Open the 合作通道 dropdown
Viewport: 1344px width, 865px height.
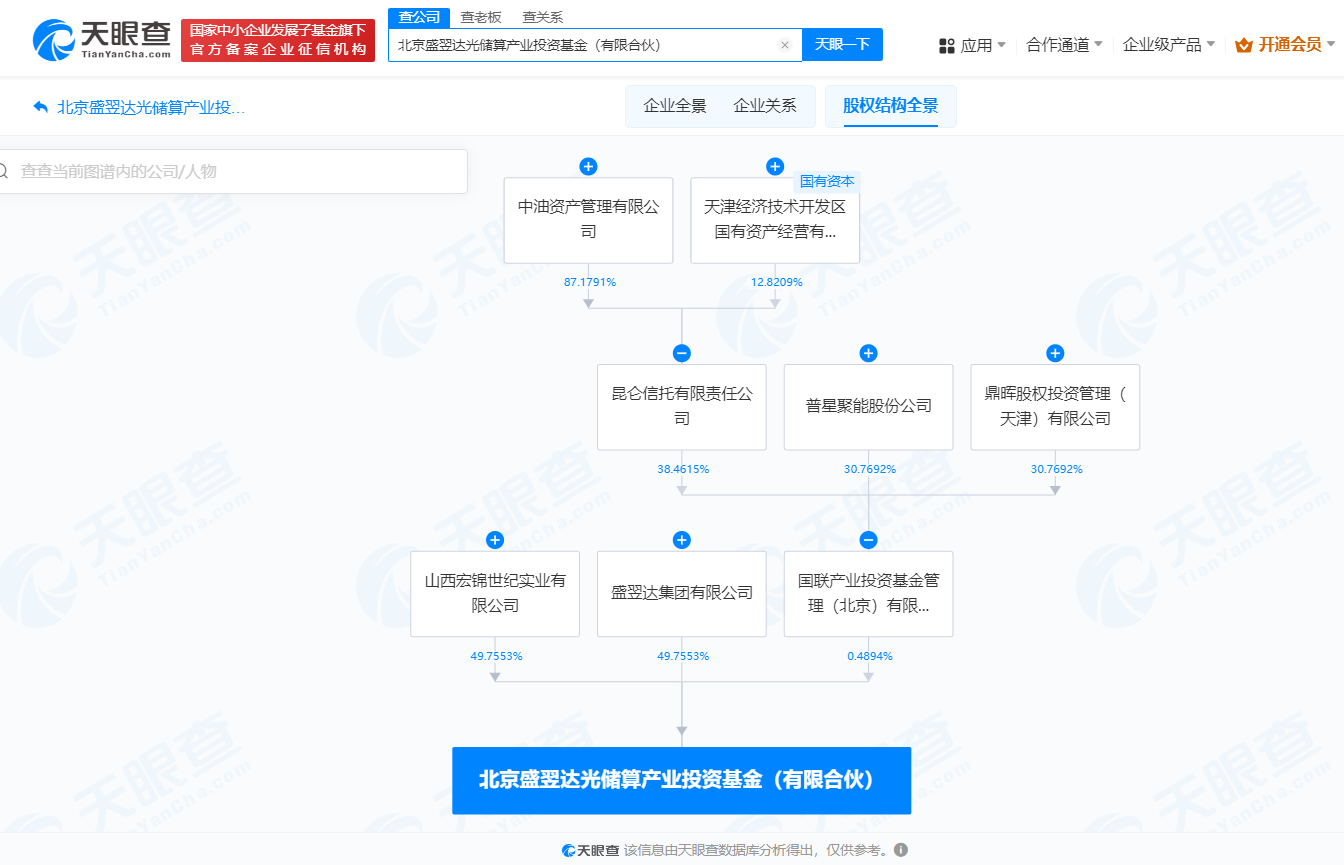point(1064,45)
